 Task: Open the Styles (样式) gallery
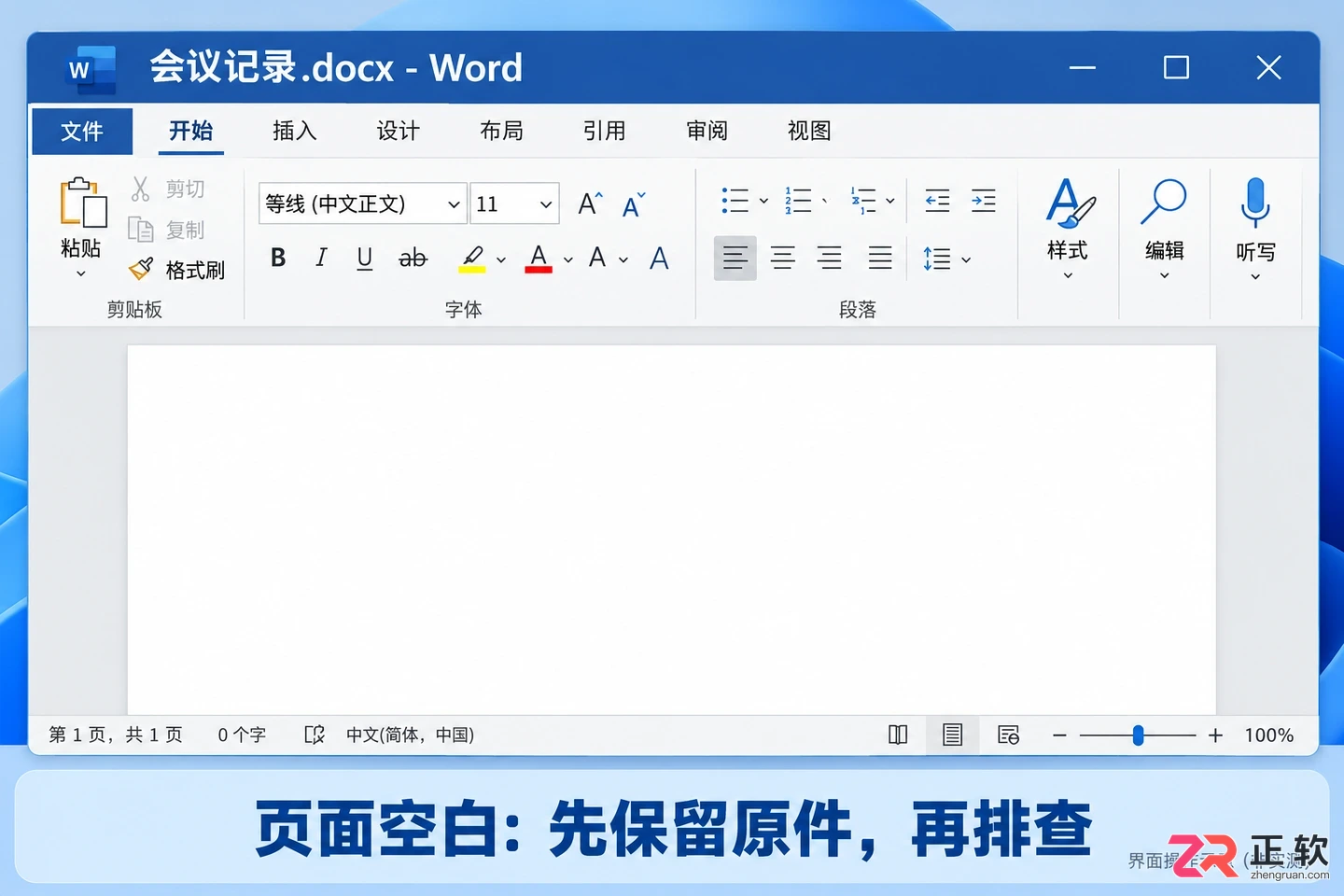tap(1068, 228)
